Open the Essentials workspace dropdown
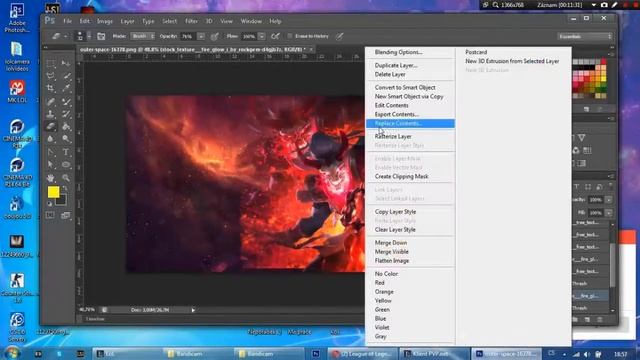The width and height of the screenshot is (640, 360). coord(585,36)
